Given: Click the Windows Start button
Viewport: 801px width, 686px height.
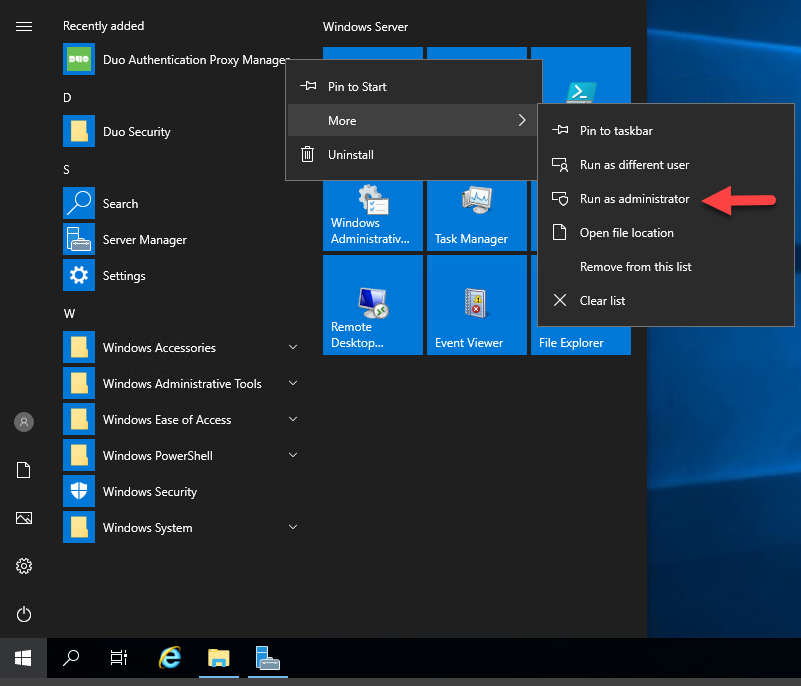Looking at the screenshot, I should [x=23, y=658].
